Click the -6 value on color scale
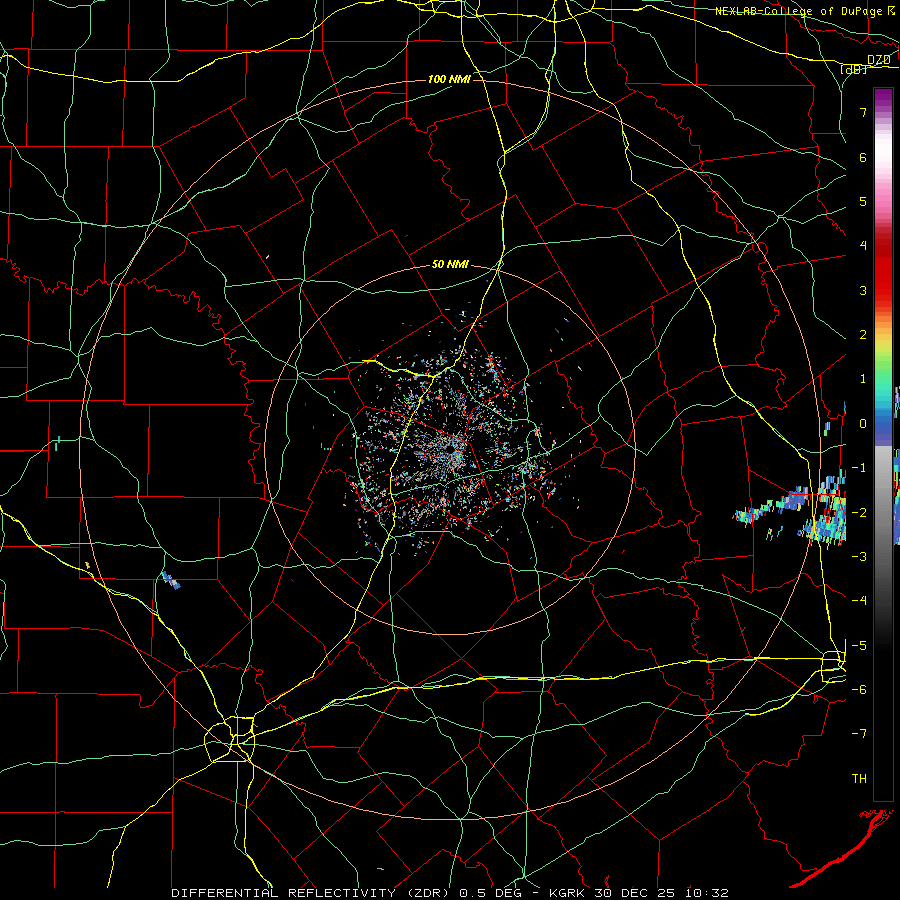This screenshot has width=900, height=900. pos(859,690)
